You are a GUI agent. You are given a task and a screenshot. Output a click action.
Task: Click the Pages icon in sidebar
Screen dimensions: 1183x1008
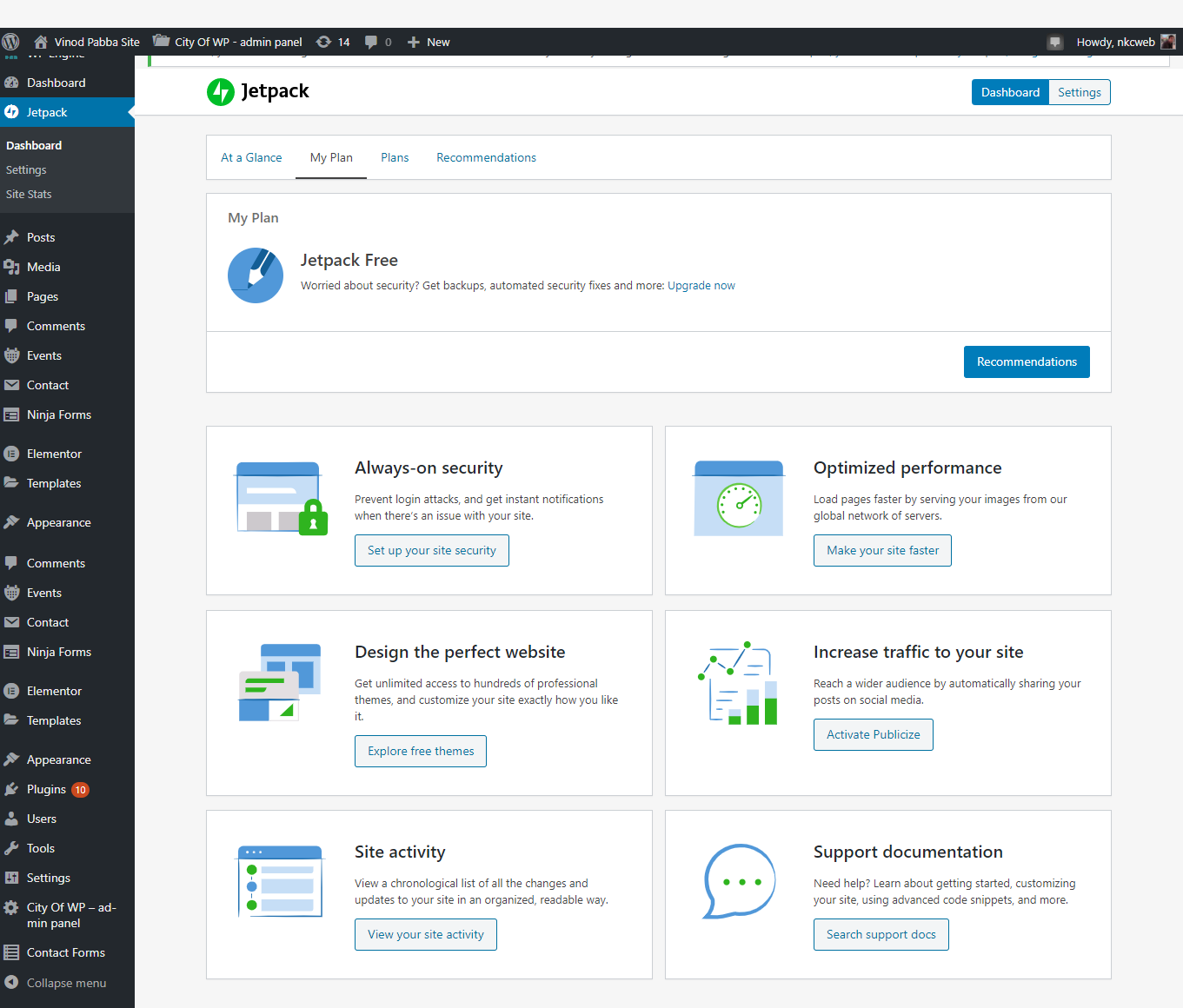pyautogui.click(x=11, y=296)
